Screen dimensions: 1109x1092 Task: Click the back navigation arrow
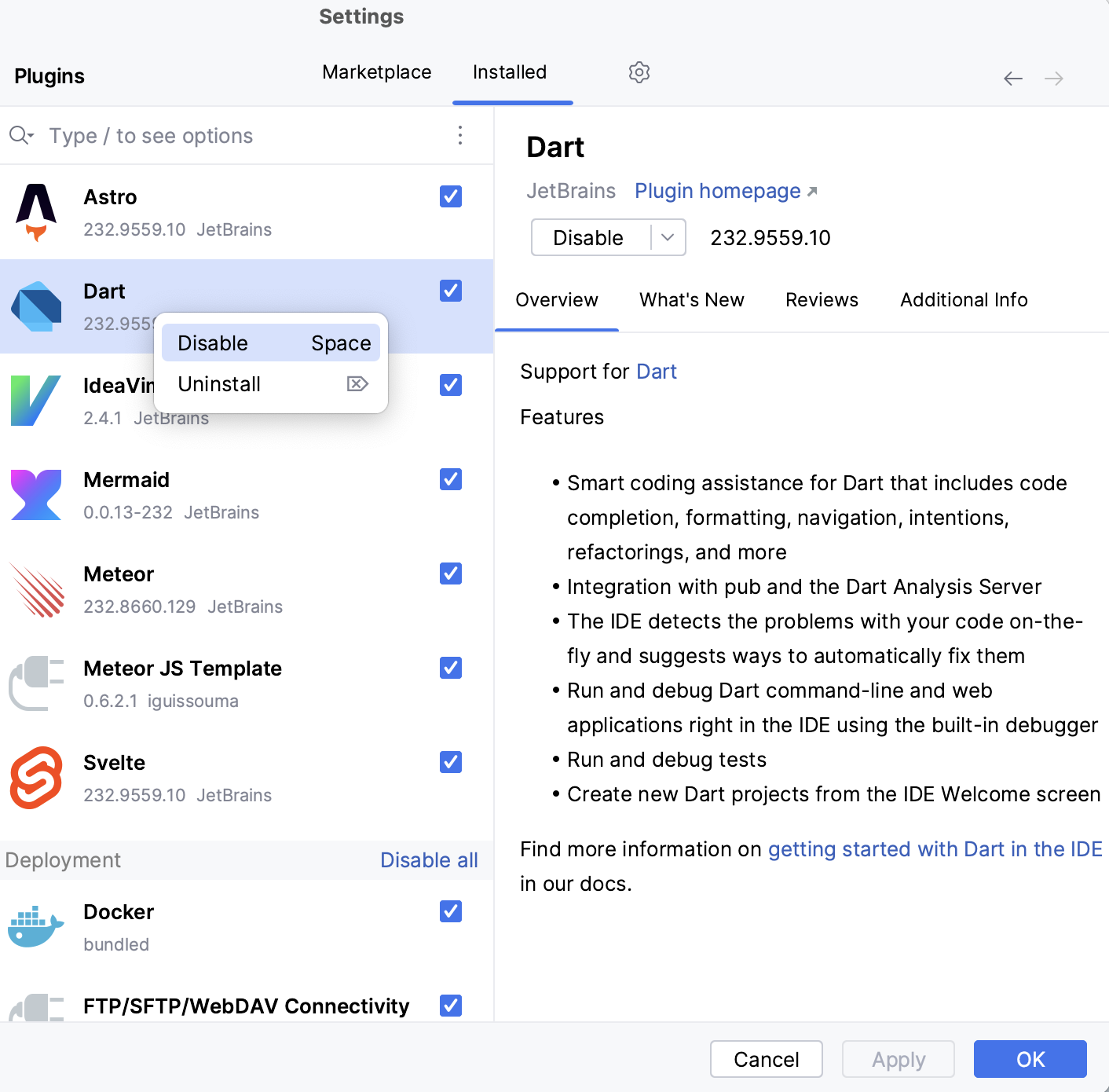coord(1013,79)
